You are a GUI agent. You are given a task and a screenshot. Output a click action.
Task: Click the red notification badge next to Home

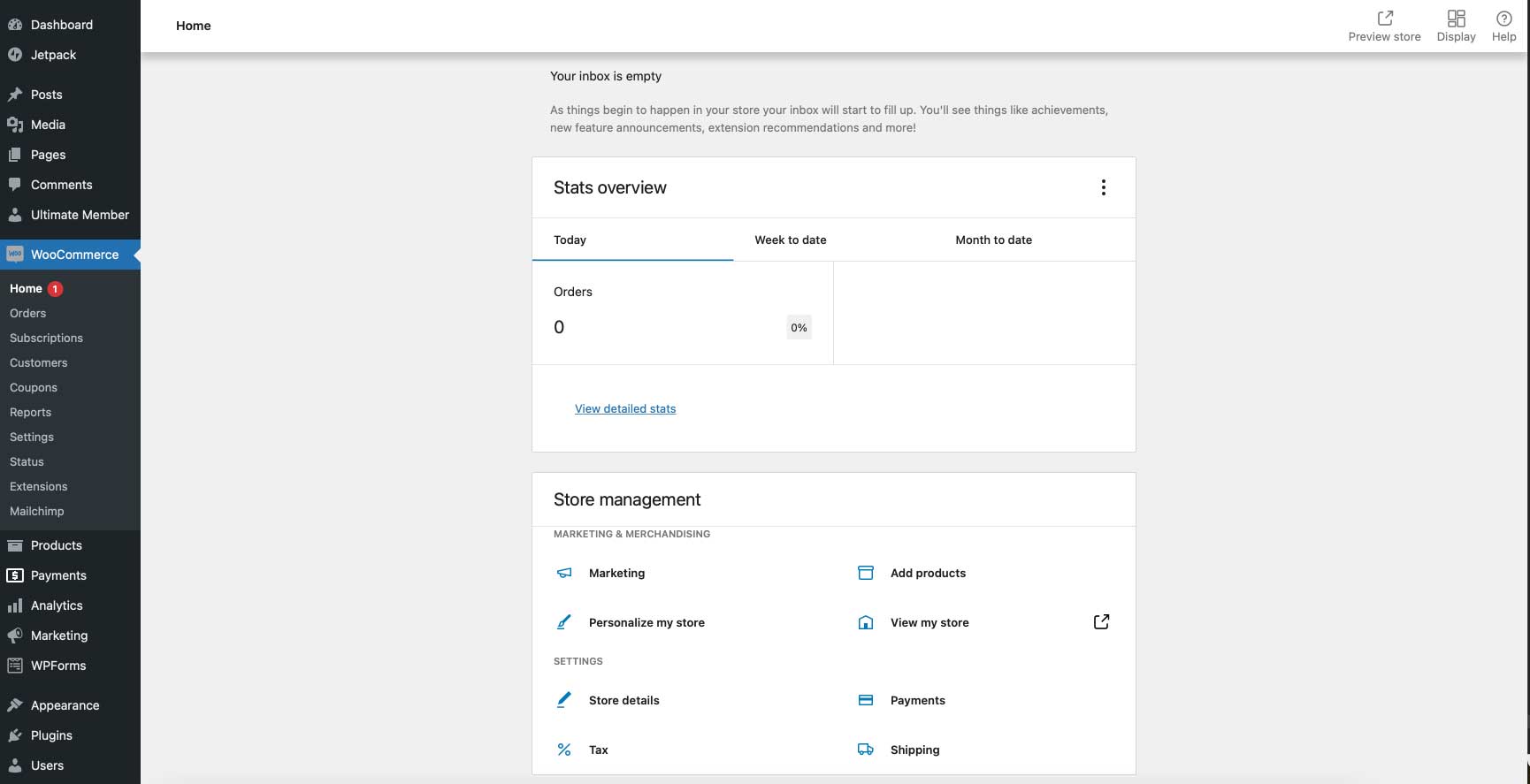click(55, 289)
